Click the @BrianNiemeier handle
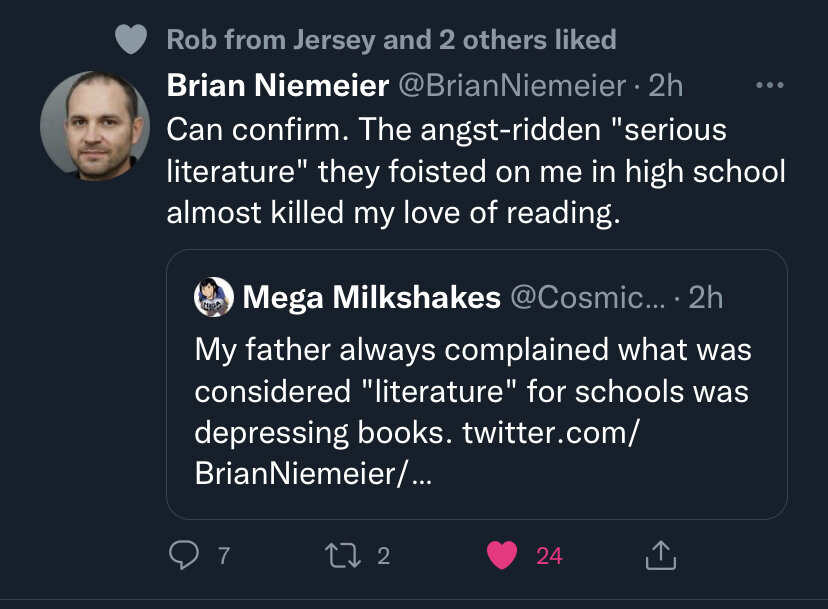Viewport: 828px width, 609px height. tap(512, 86)
